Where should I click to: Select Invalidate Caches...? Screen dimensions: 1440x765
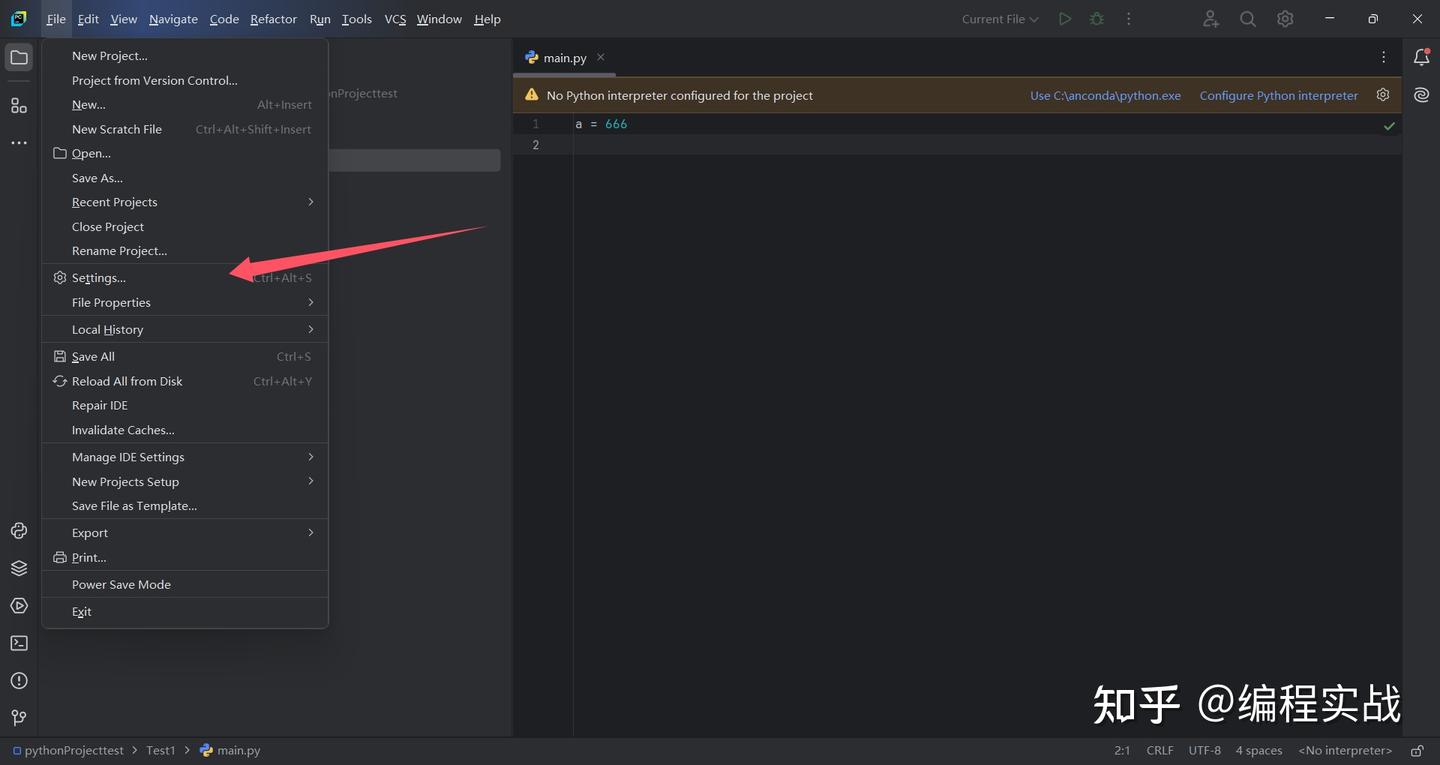coord(185,430)
